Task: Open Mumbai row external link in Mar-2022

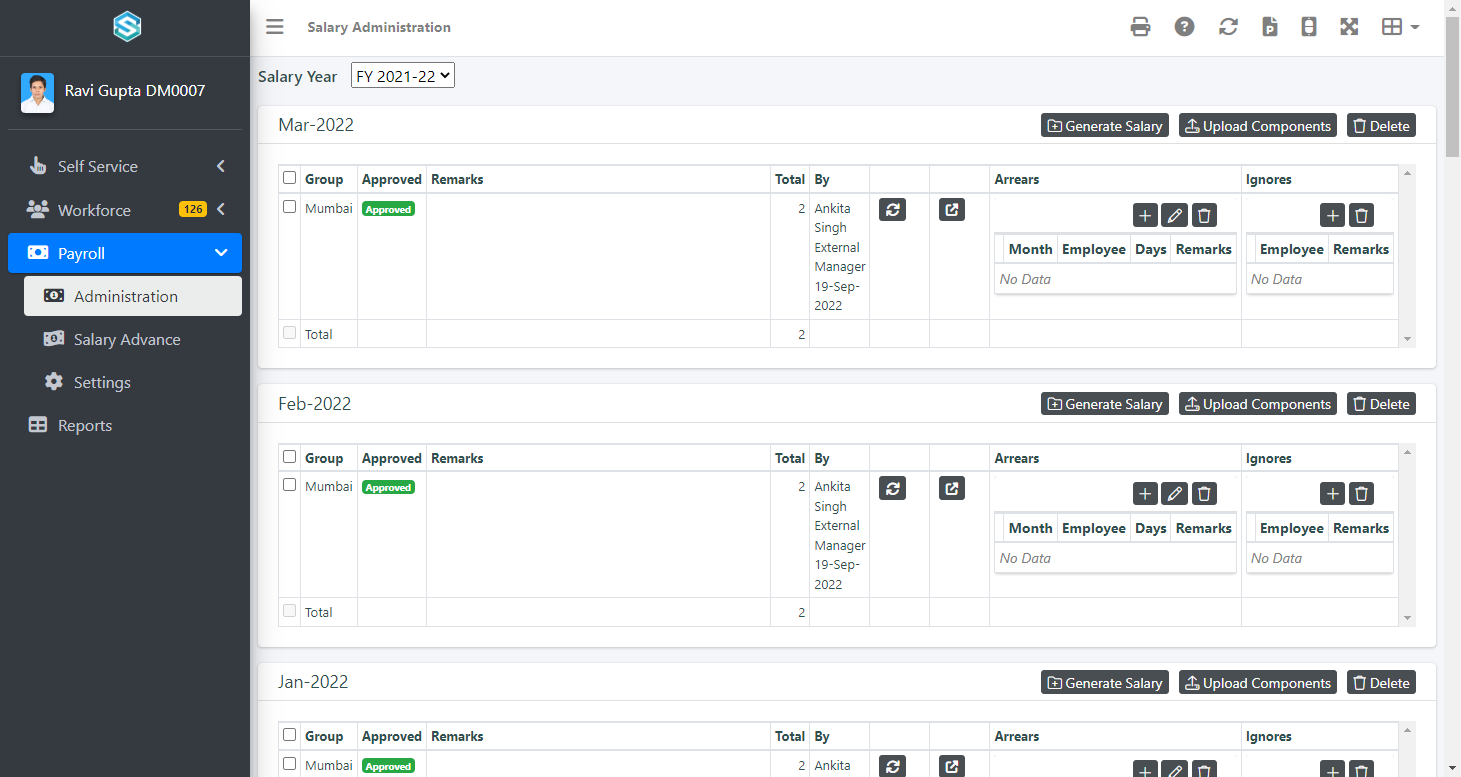Action: pyautogui.click(x=952, y=210)
